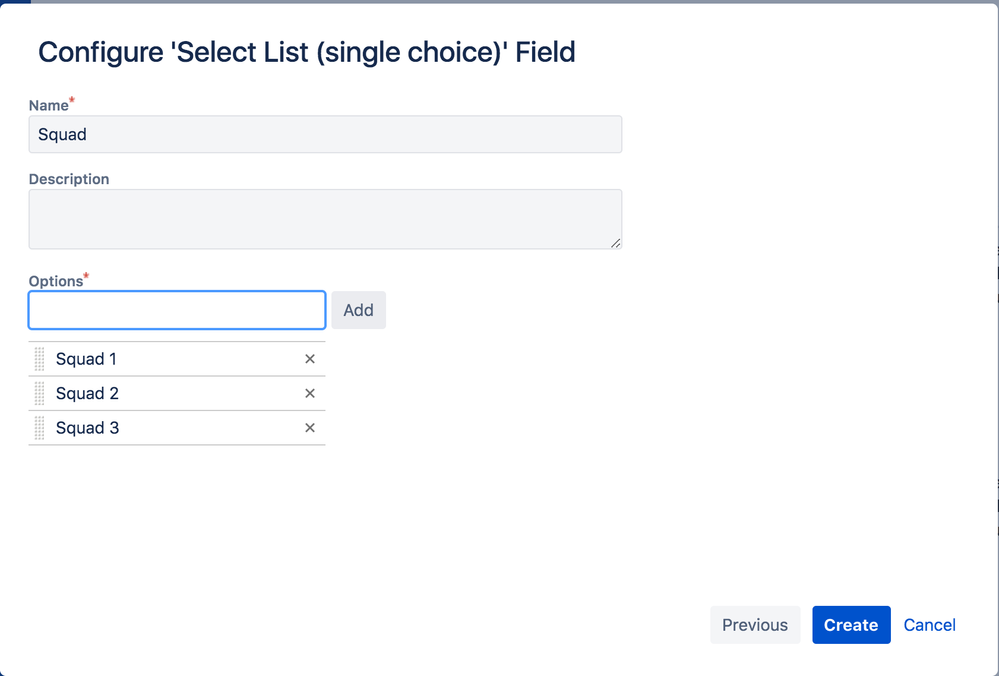Click the Squad 2 drag handle
The width and height of the screenshot is (999, 676).
click(x=40, y=394)
